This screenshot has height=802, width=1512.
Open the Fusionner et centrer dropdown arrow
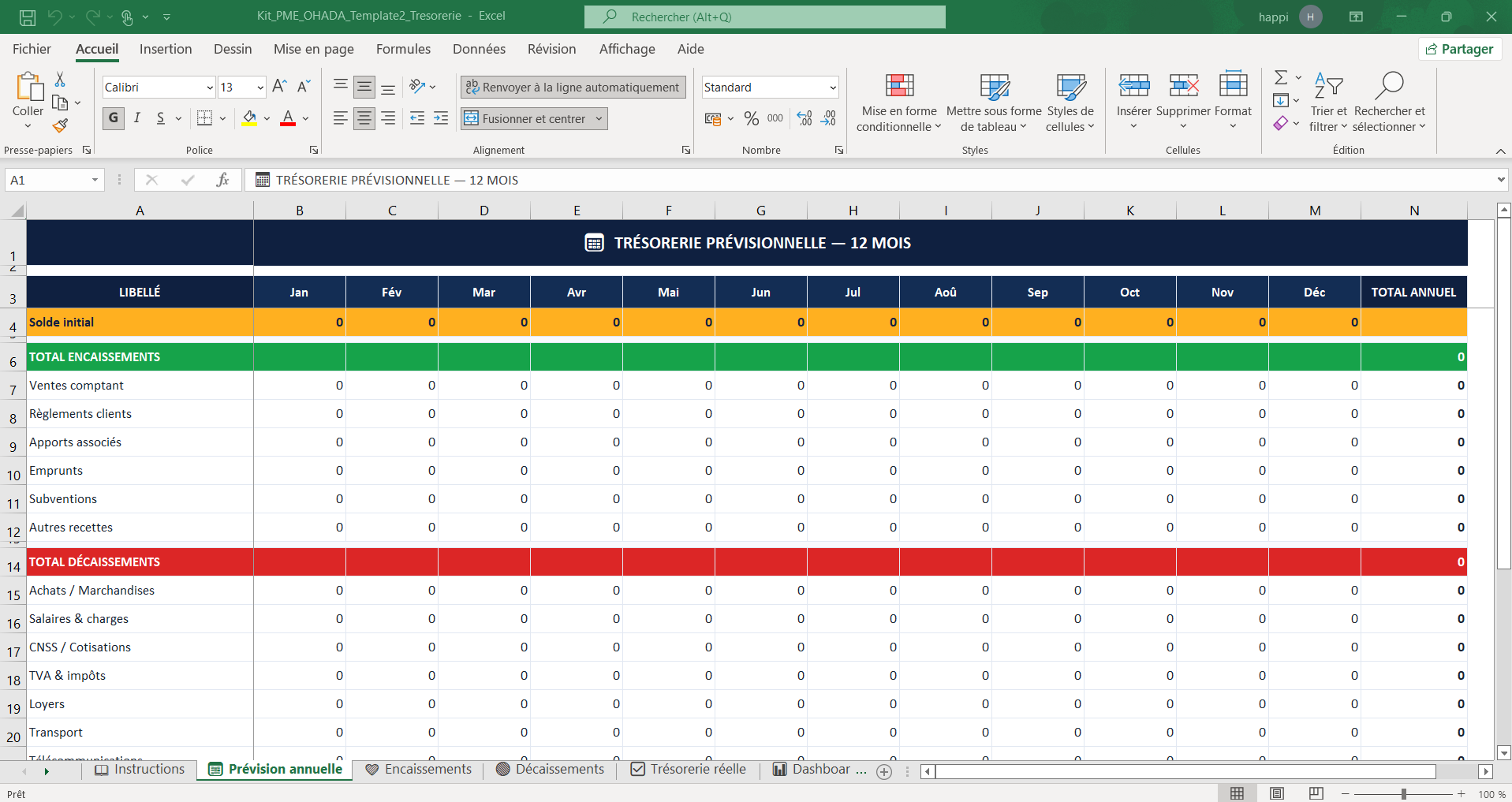(599, 118)
